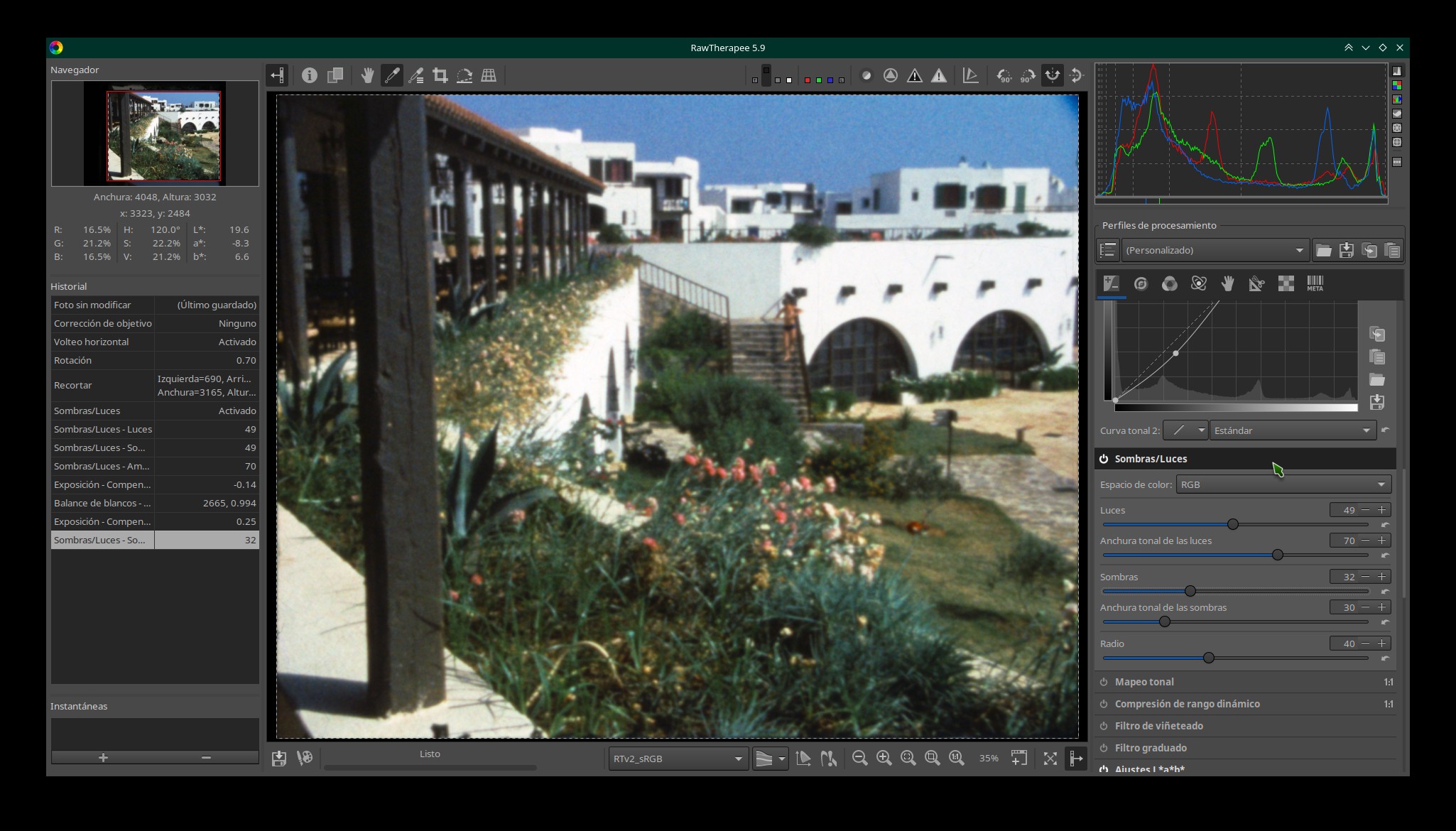
Task: Switch to Metadata tab
Action: [1315, 283]
